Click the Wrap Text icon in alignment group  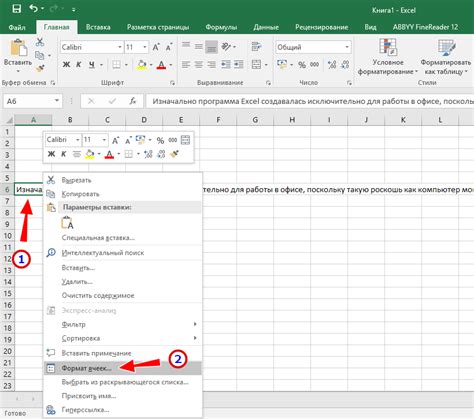click(x=256, y=47)
